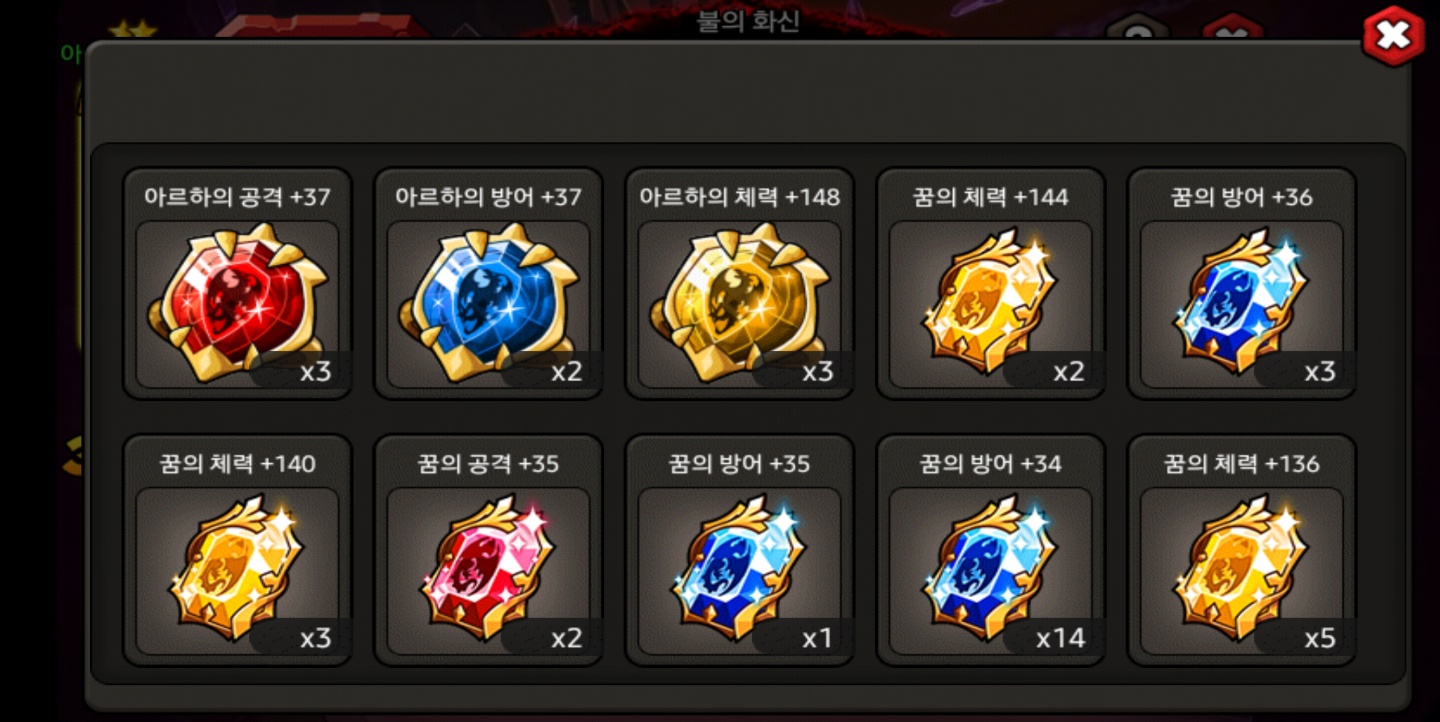Click the x14 count on 꿈의 방어 +34
The height and width of the screenshot is (722, 1440).
coord(1059,638)
